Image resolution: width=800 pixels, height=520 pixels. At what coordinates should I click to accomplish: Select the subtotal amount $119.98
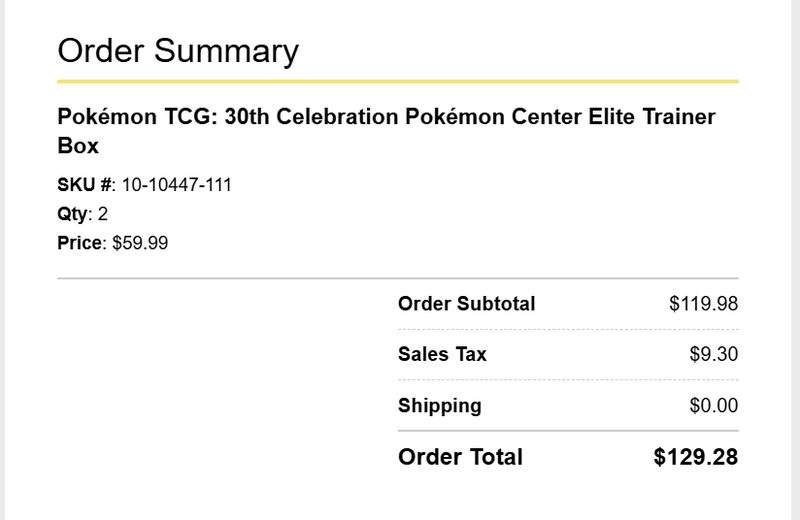(x=704, y=304)
